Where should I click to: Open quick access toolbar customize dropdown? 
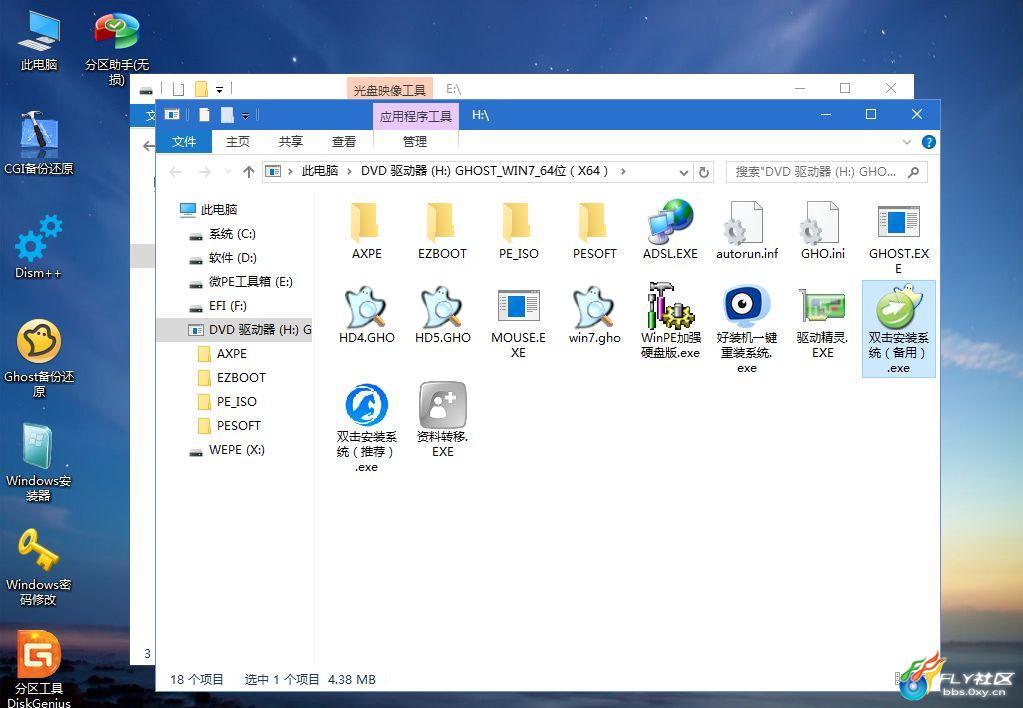(245, 115)
